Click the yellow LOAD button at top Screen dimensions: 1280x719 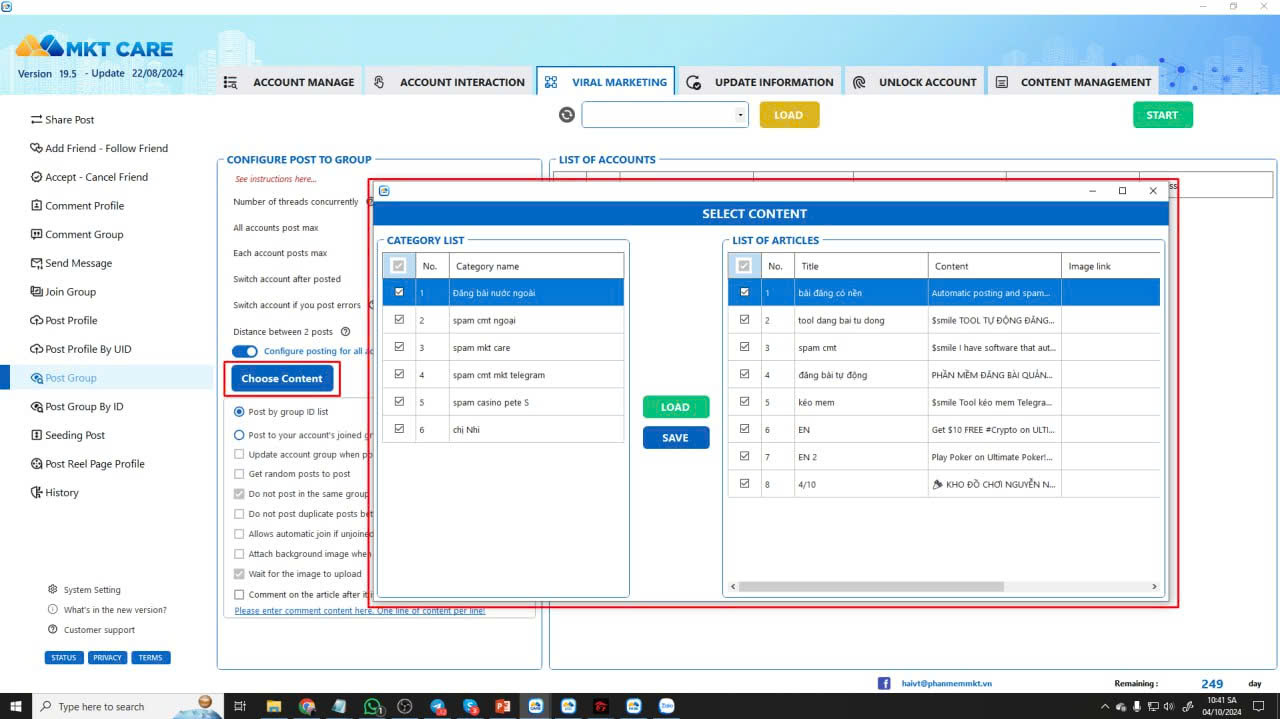[789, 115]
